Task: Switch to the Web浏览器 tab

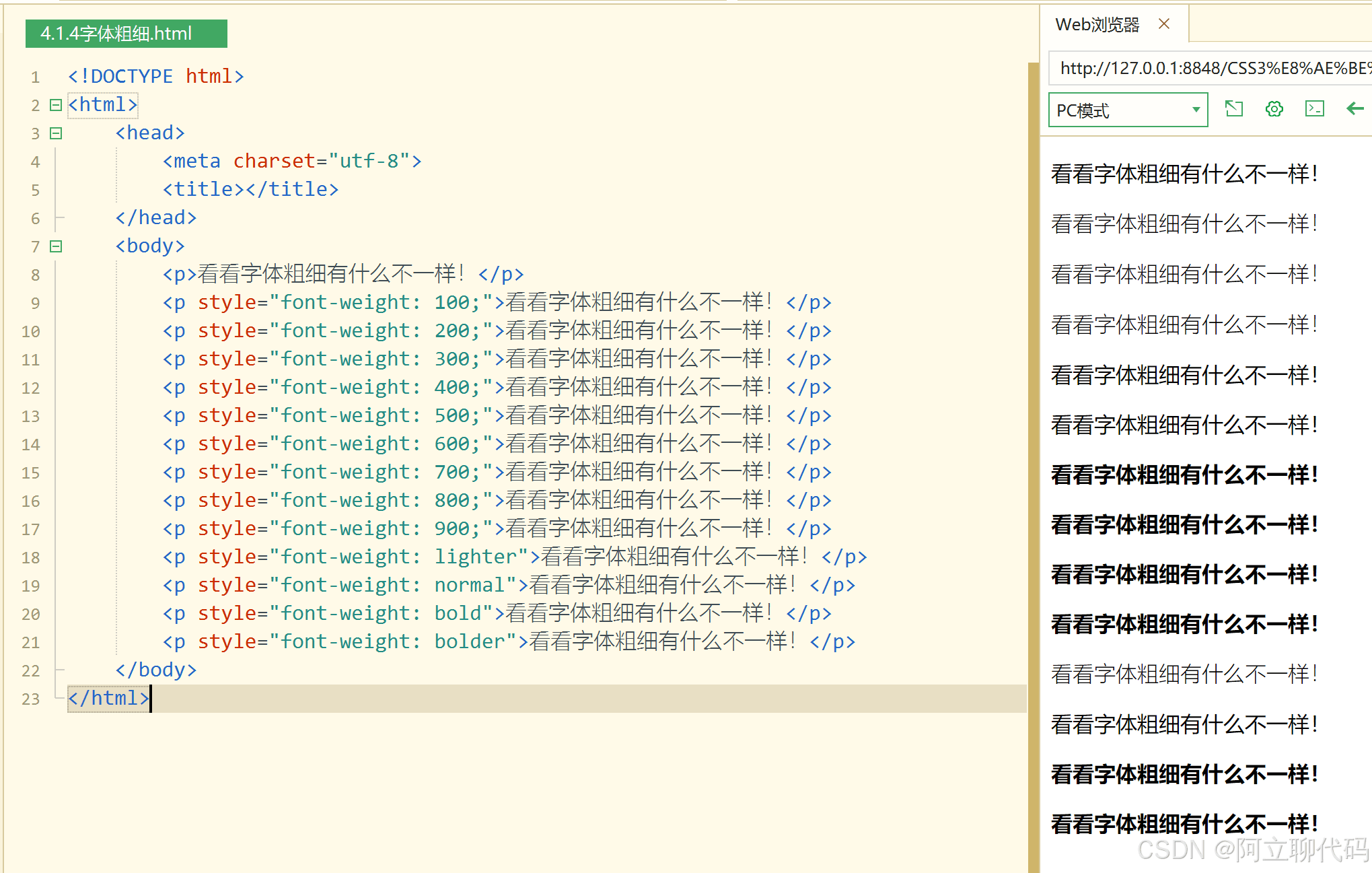Action: 1097,24
